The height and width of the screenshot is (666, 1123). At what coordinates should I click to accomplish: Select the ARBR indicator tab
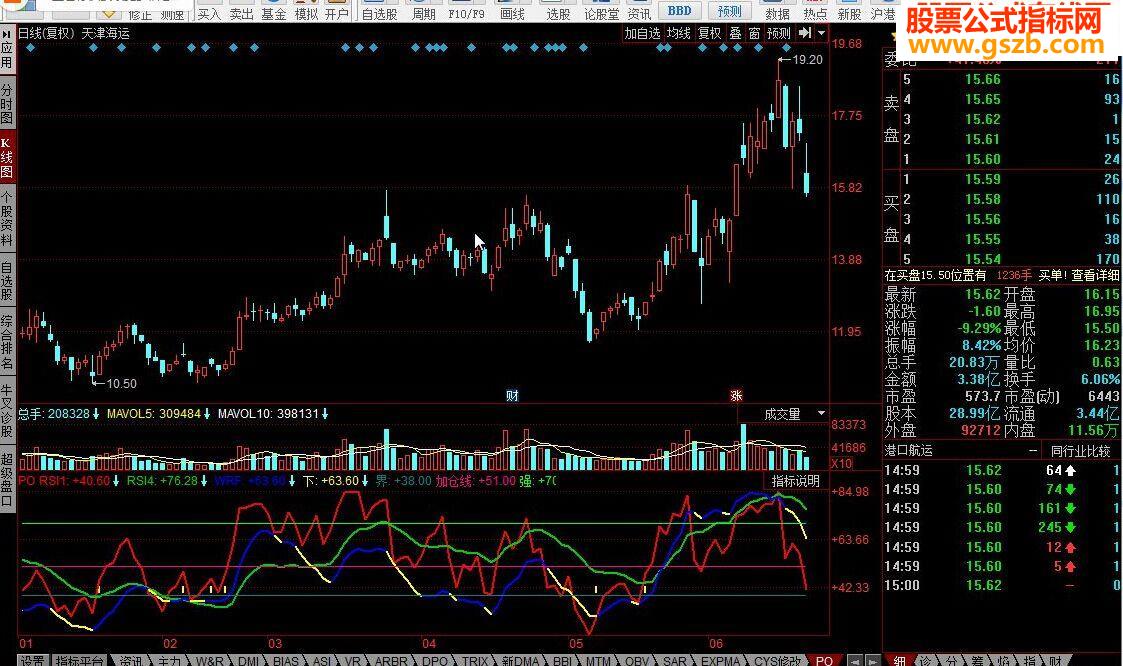(x=391, y=660)
